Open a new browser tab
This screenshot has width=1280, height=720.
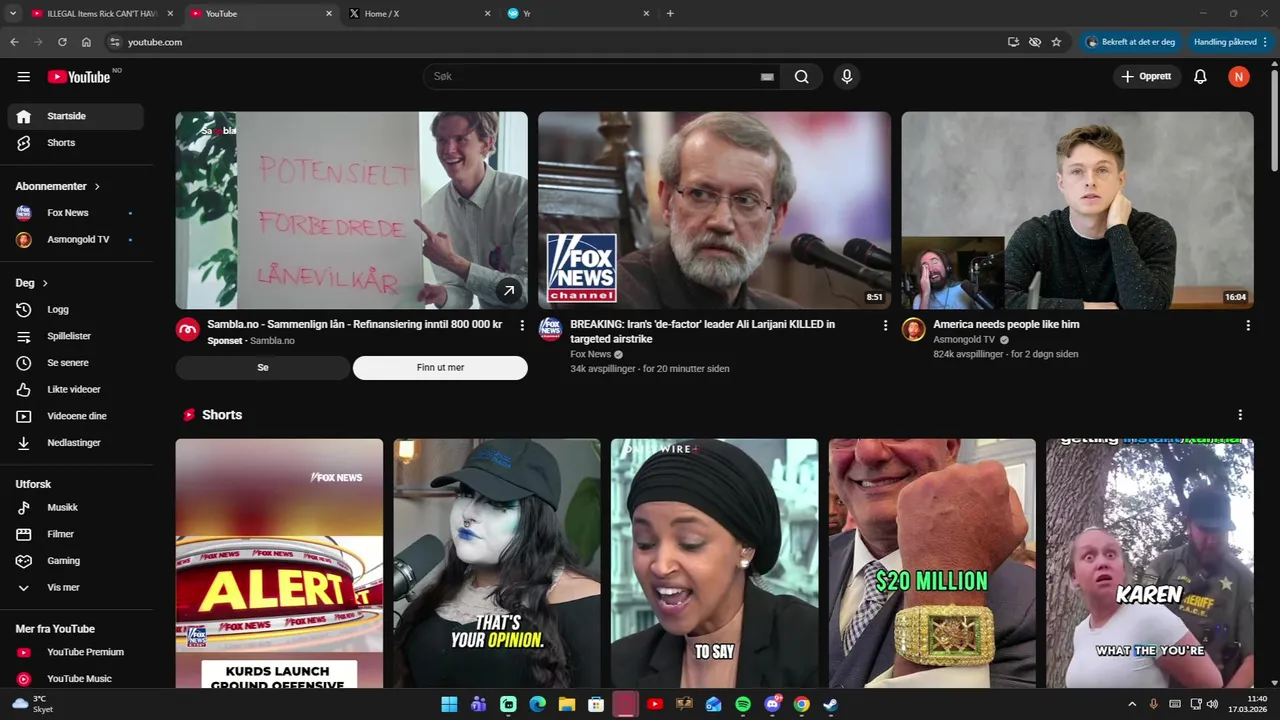point(670,13)
